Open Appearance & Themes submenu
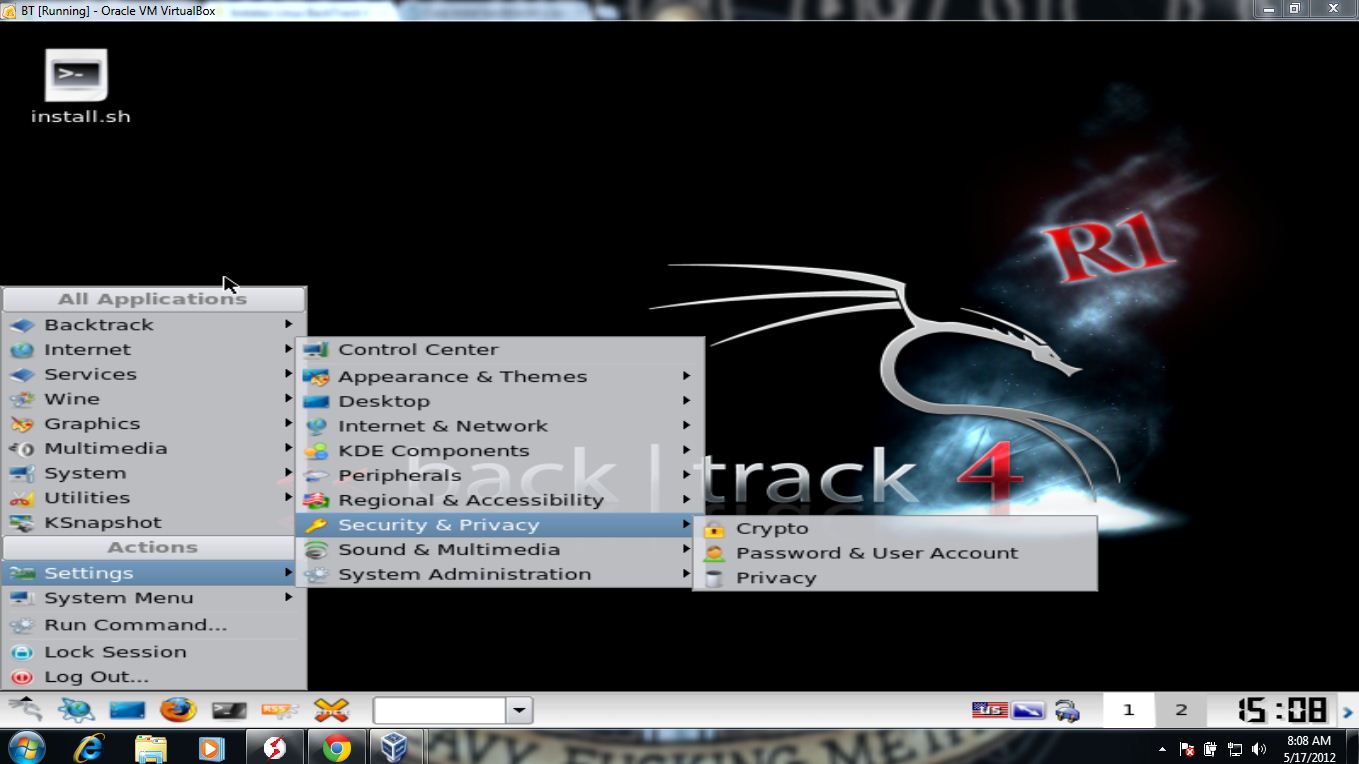Viewport: 1359px width, 764px height. tap(500, 376)
